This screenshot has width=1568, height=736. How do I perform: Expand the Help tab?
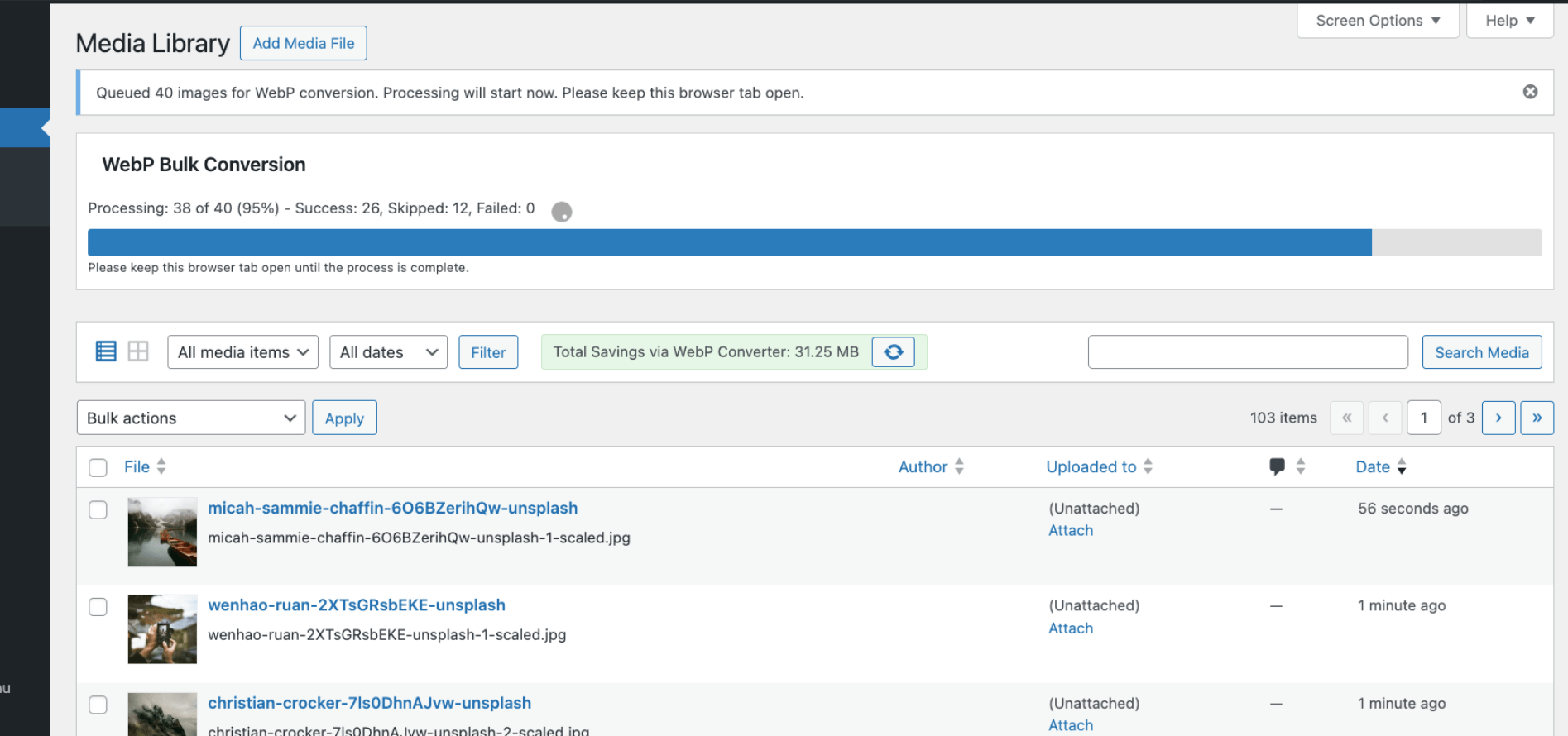(1509, 21)
